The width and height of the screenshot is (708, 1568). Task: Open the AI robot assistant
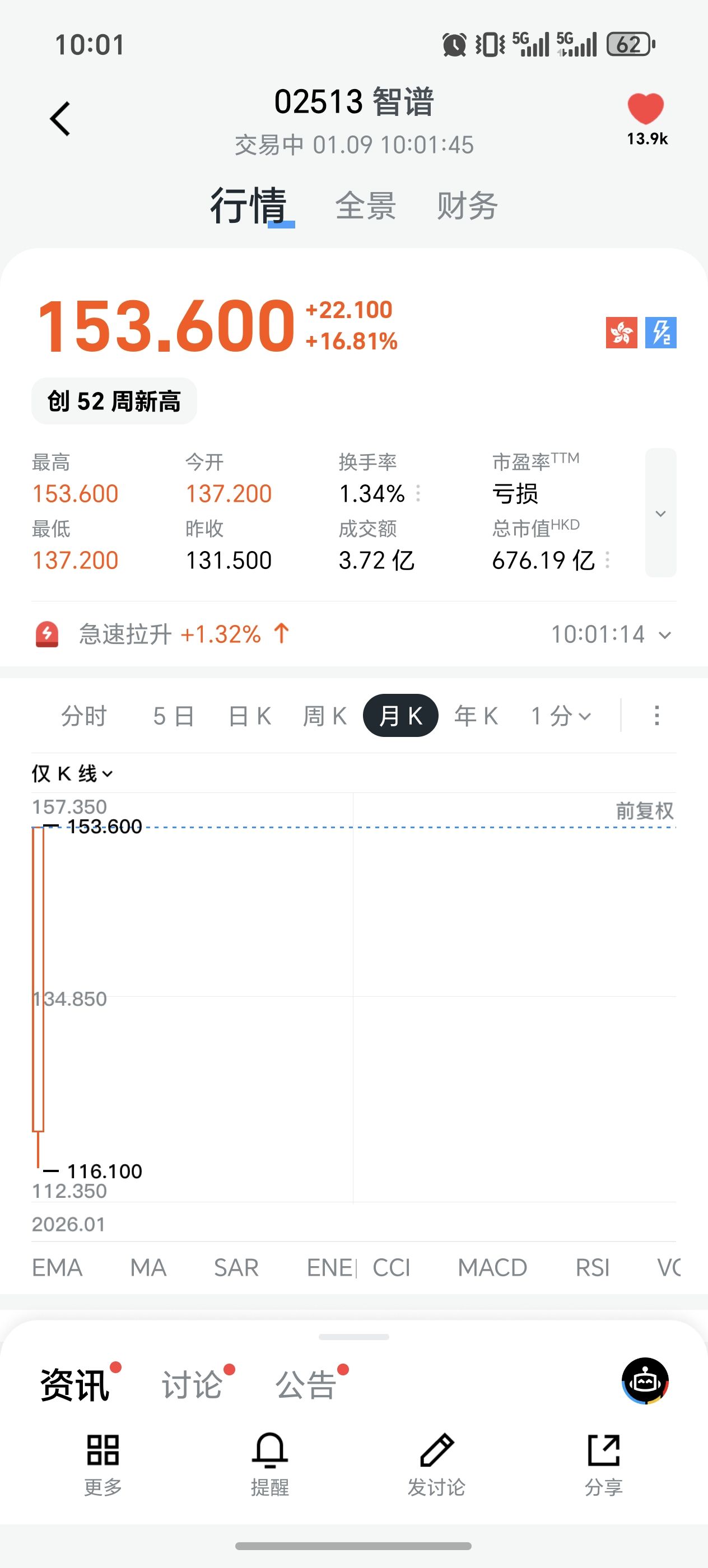click(x=645, y=1381)
